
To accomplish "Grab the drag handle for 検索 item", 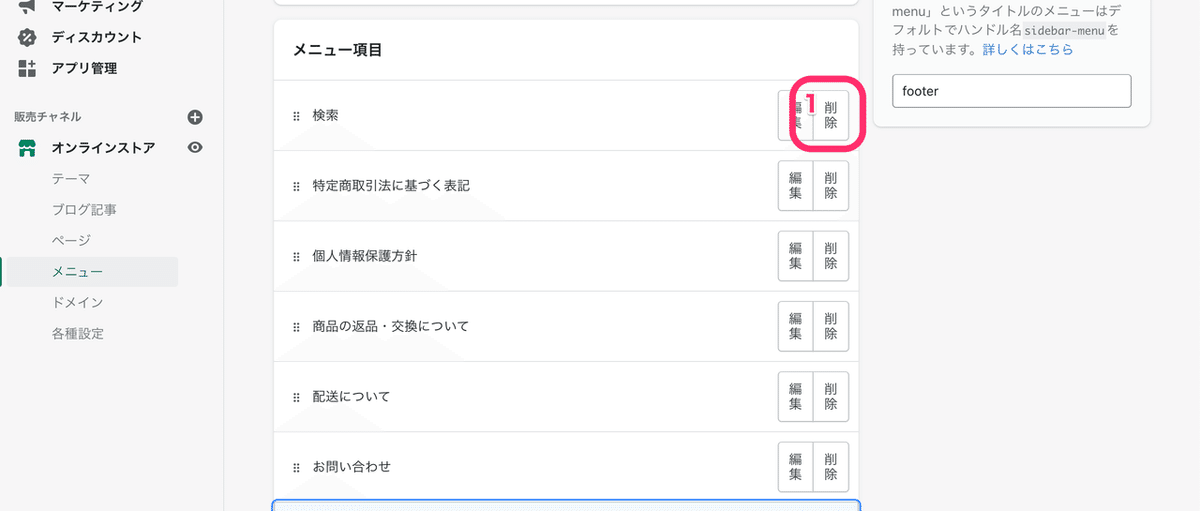I will click(296, 116).
